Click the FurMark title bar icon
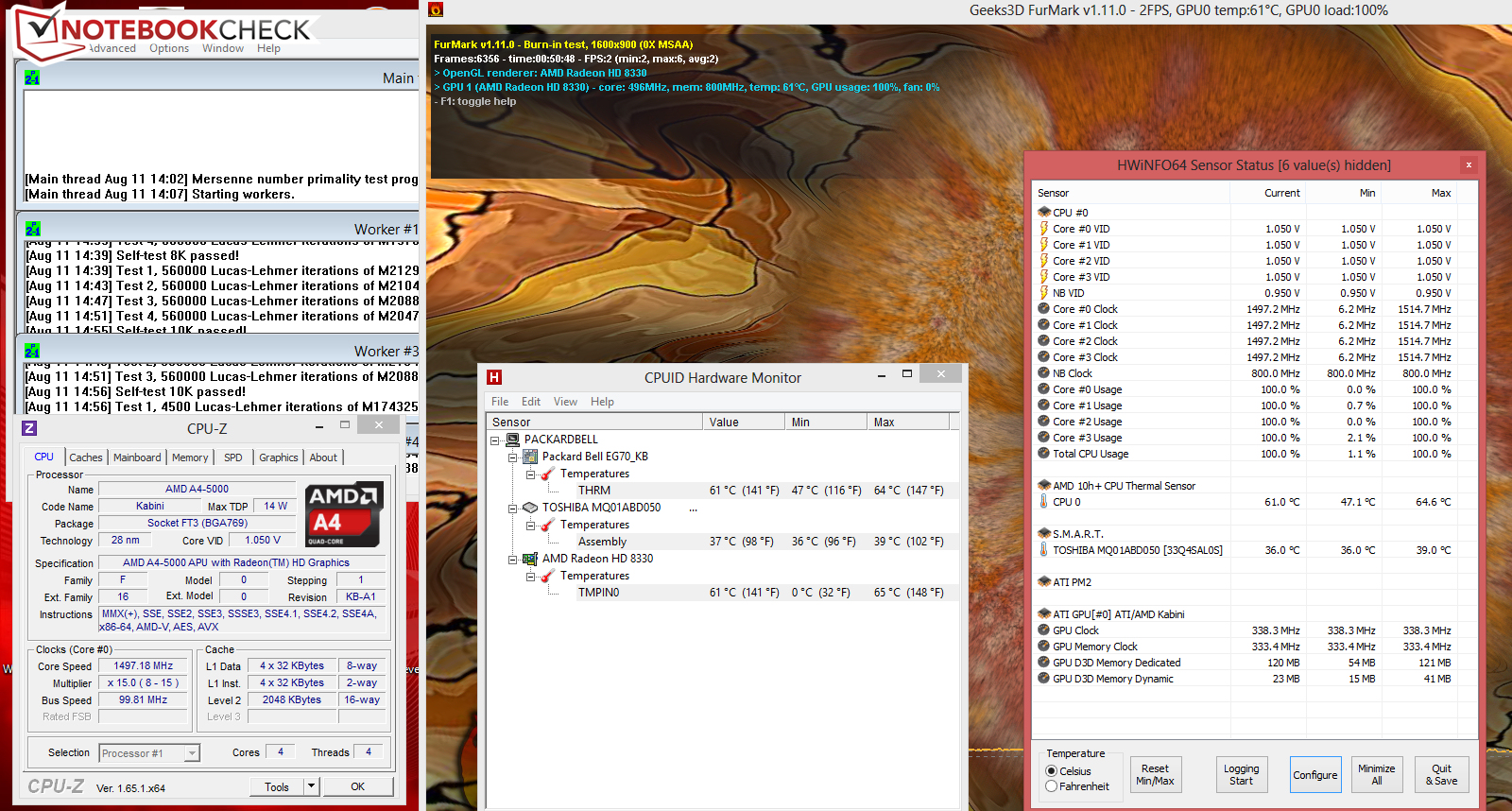 pos(436,9)
